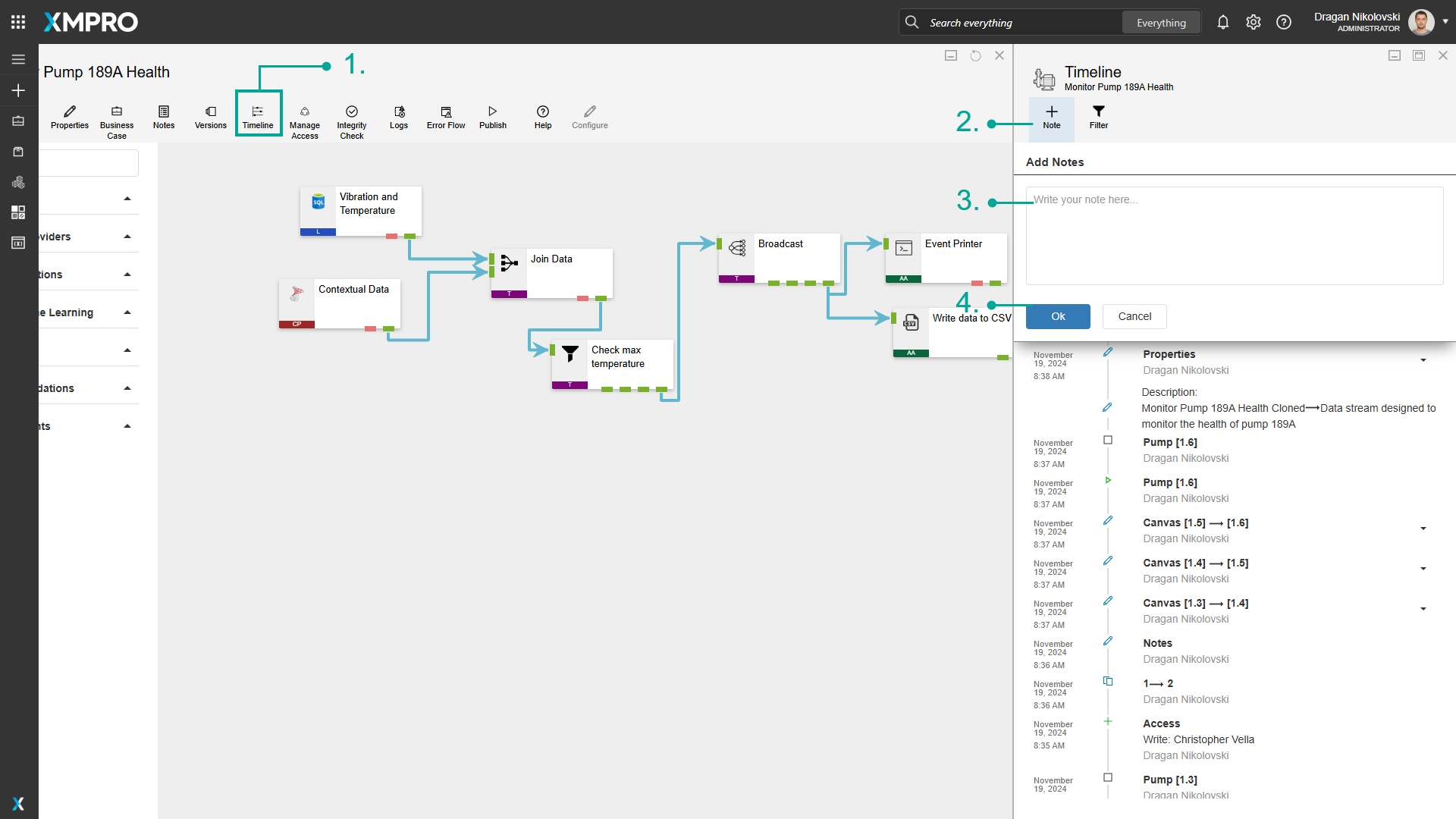Collapse the Learning toolbox category
1456x819 pixels.
[127, 312]
